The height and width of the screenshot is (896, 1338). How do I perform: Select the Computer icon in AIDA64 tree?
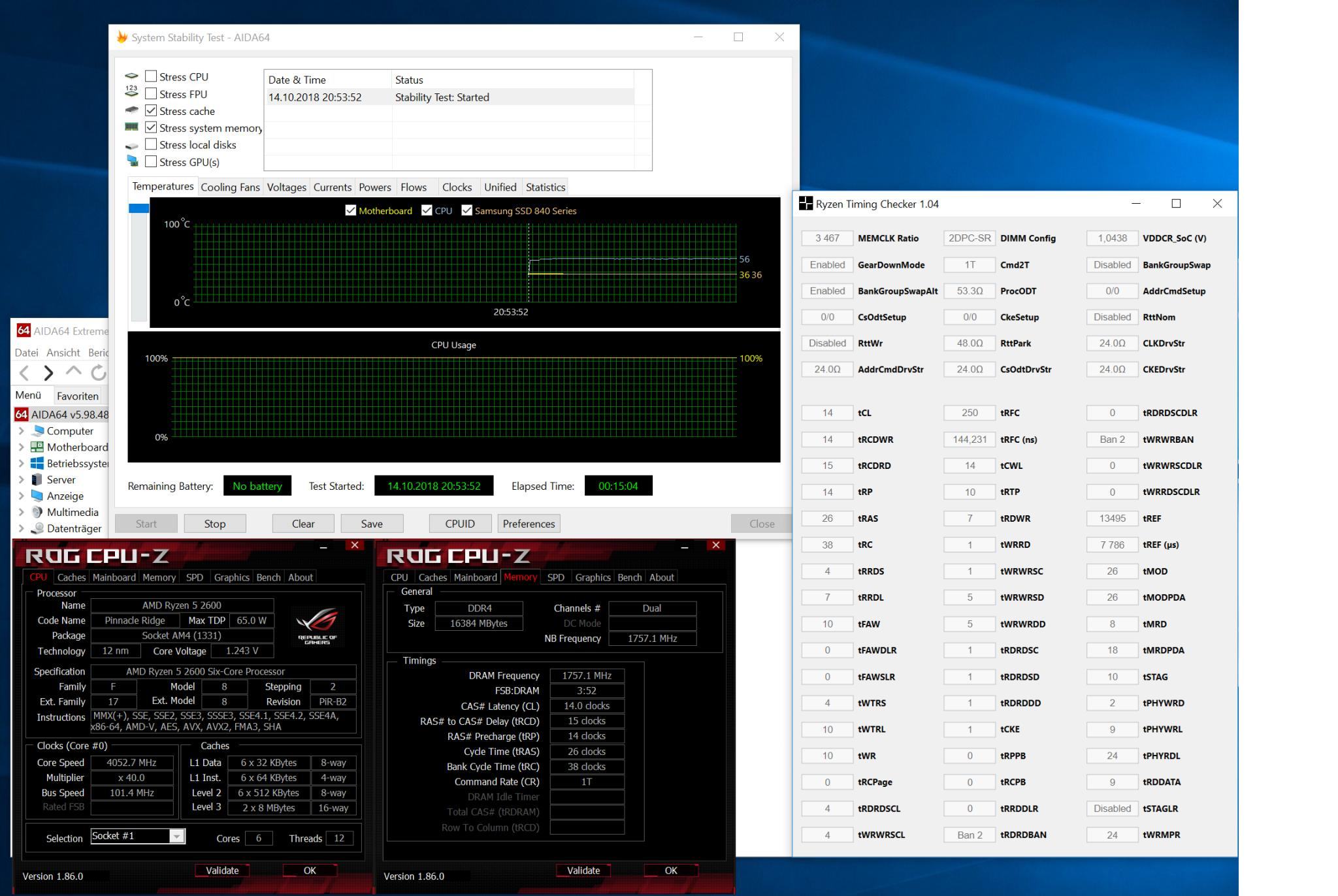pos(37,431)
